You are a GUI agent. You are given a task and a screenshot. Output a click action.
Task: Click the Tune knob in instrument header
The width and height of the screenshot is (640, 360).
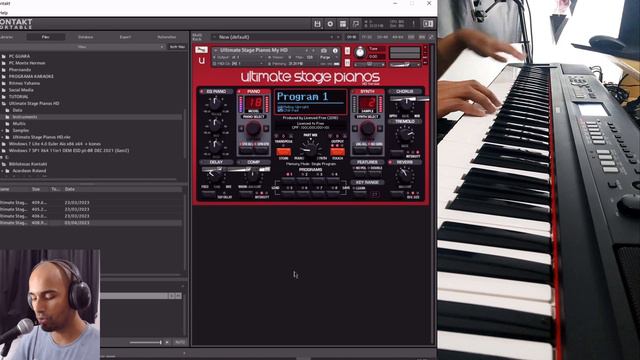tap(360, 53)
